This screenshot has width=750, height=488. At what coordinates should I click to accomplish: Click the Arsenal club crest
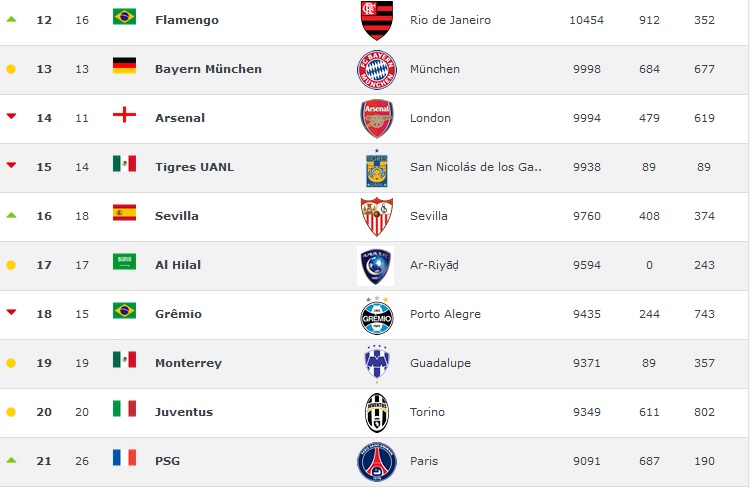(x=377, y=119)
